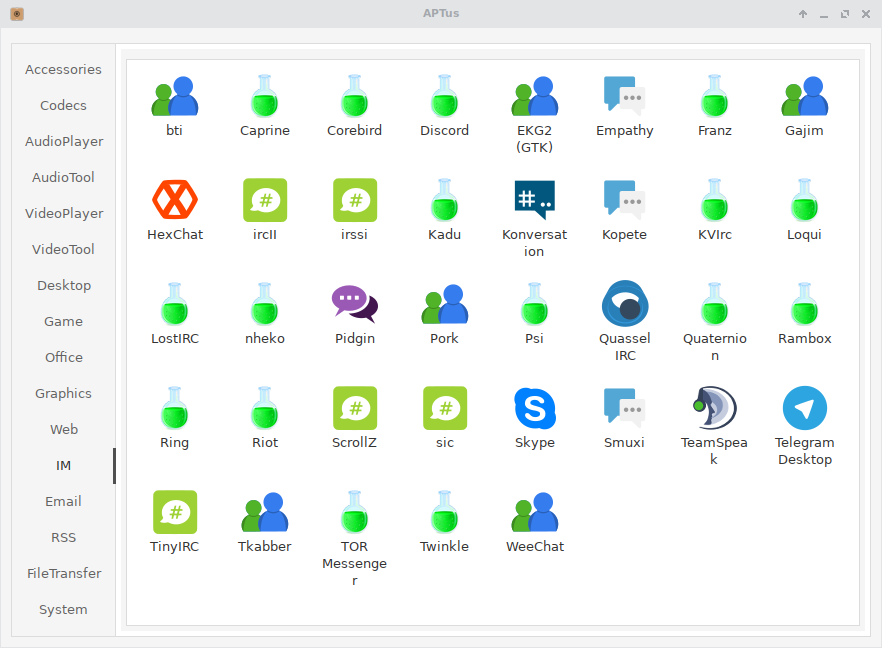Switch to the Office category
882x648 pixels.
point(63,357)
